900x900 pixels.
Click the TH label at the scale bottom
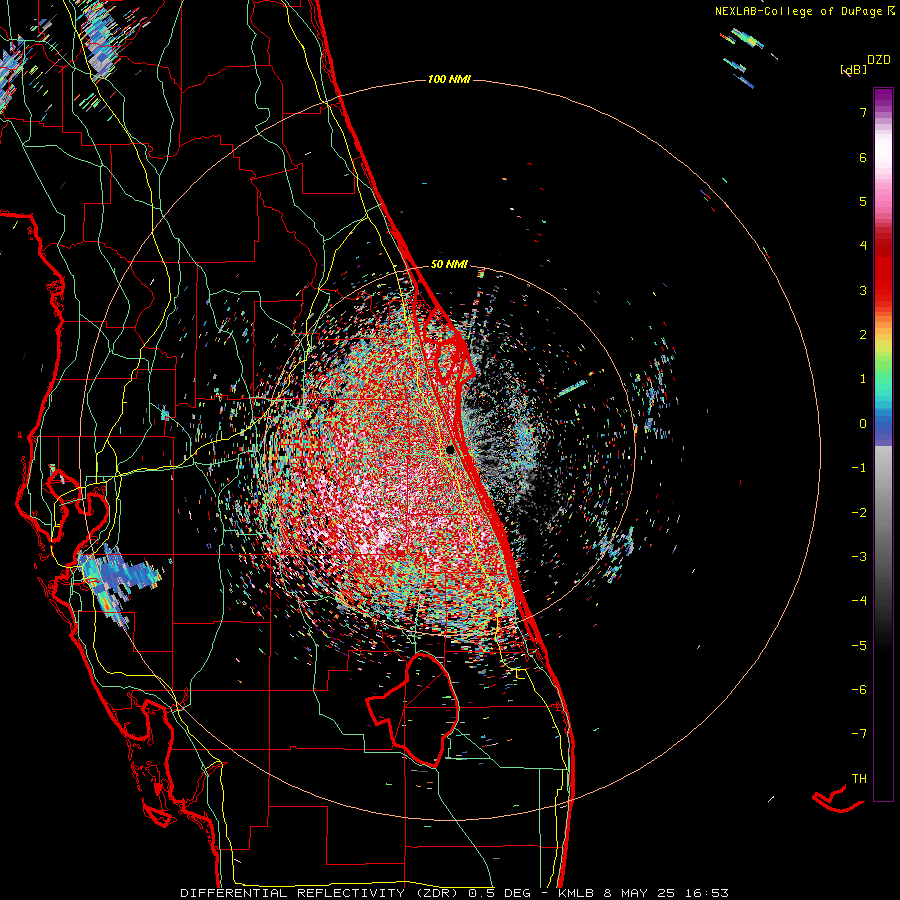pos(859,779)
